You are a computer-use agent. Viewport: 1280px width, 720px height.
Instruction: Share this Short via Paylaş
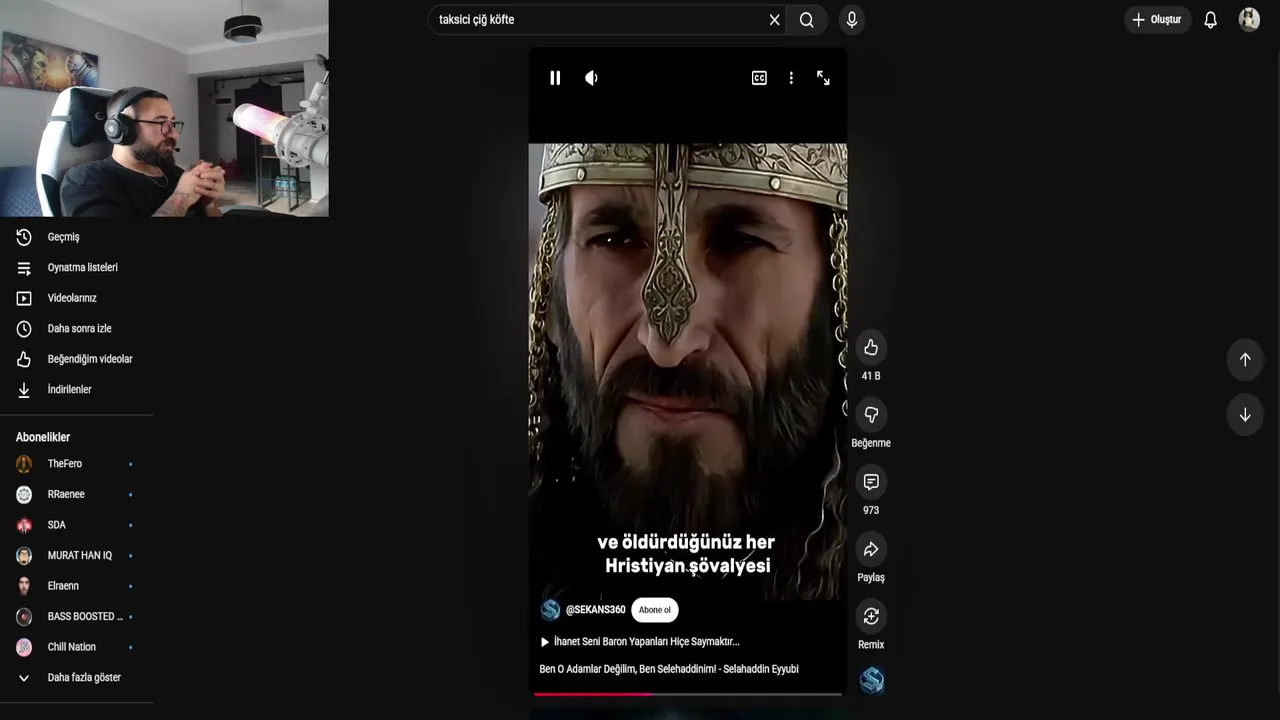click(x=871, y=549)
